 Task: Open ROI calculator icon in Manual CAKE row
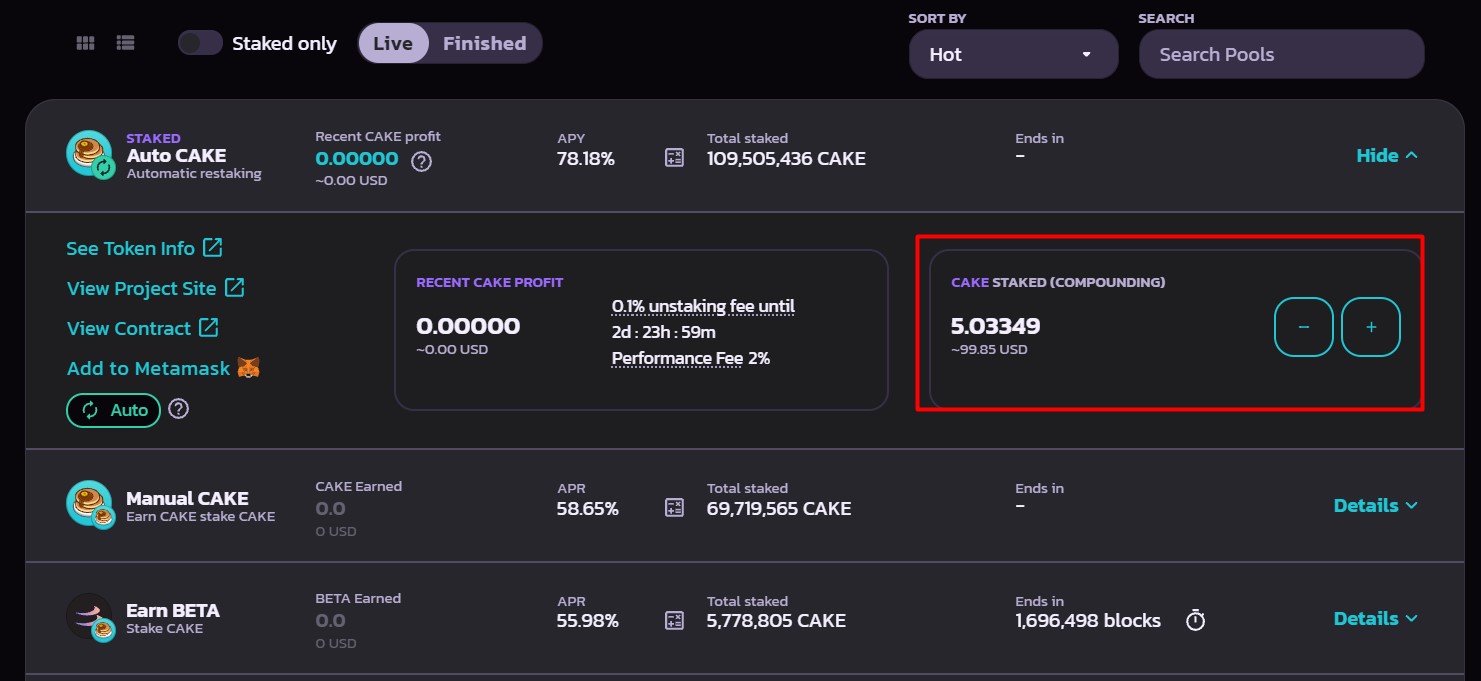pyautogui.click(x=675, y=507)
